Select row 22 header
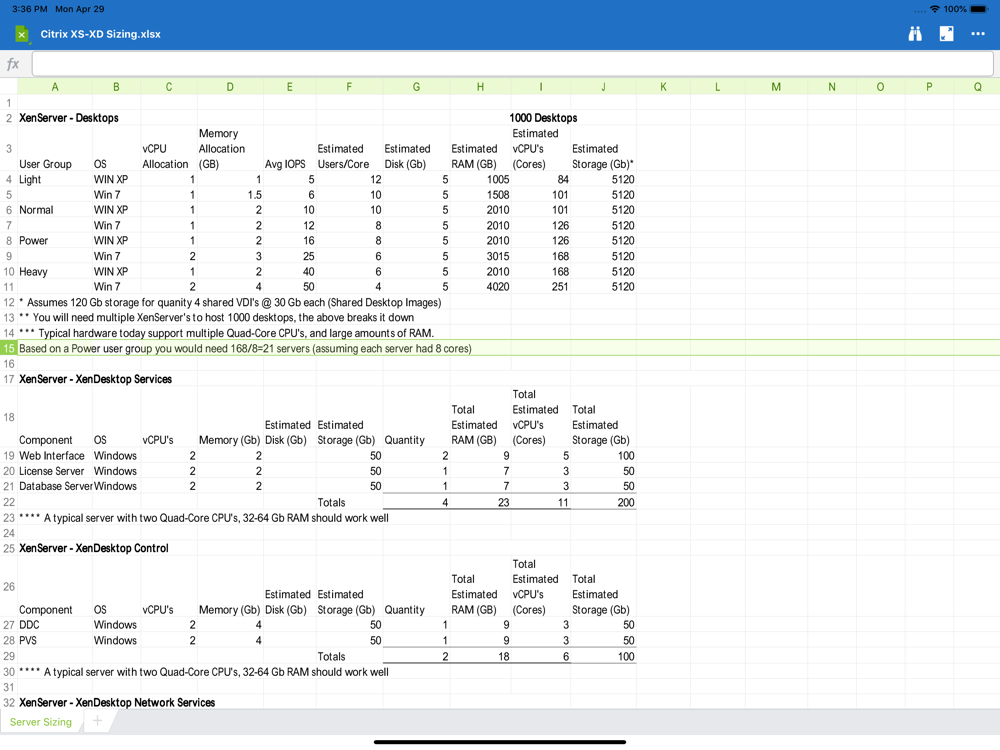Viewport: 1000px width, 750px height. pyautogui.click(x=9, y=502)
